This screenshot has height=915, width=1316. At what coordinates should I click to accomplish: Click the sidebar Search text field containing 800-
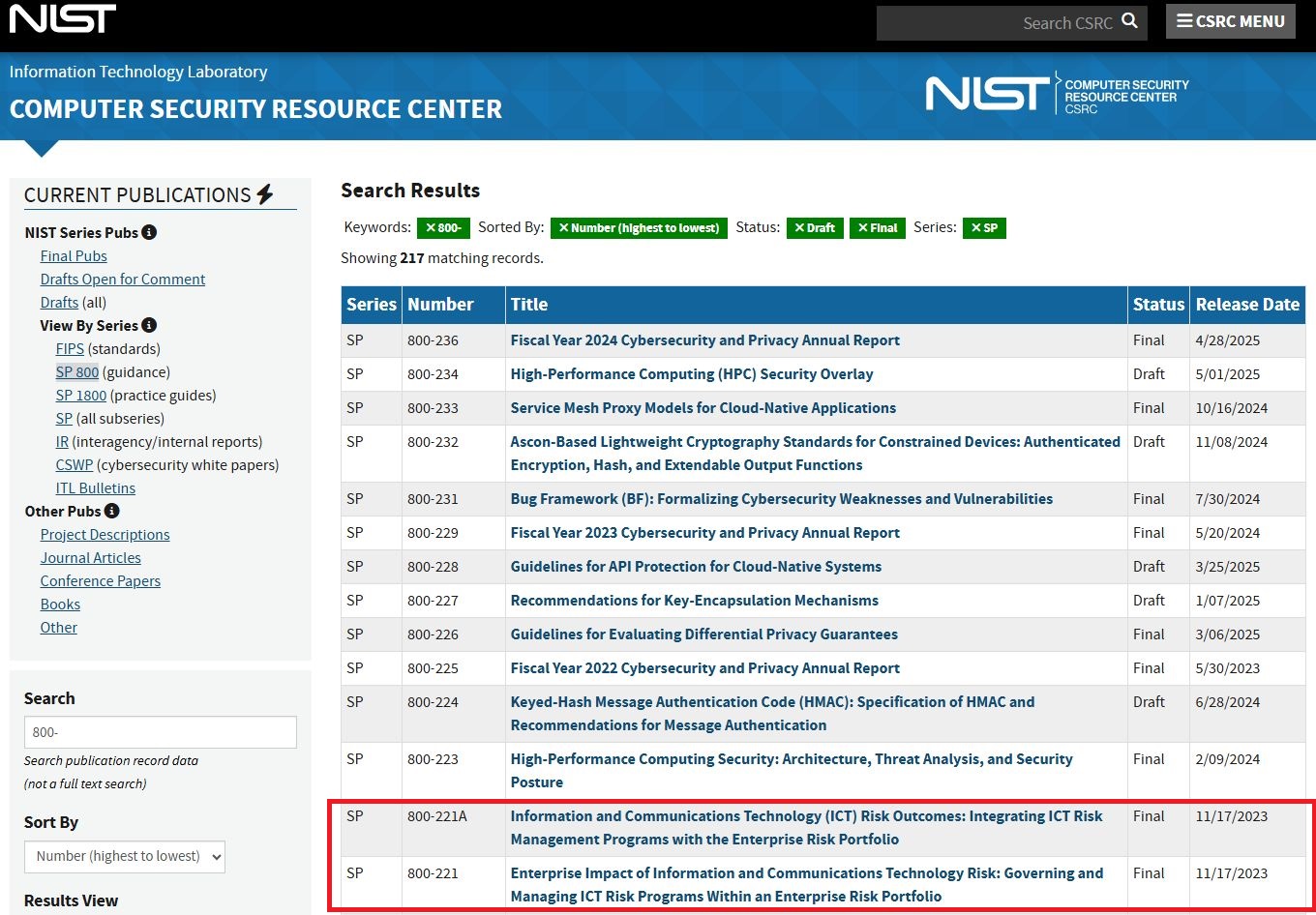coord(161,732)
